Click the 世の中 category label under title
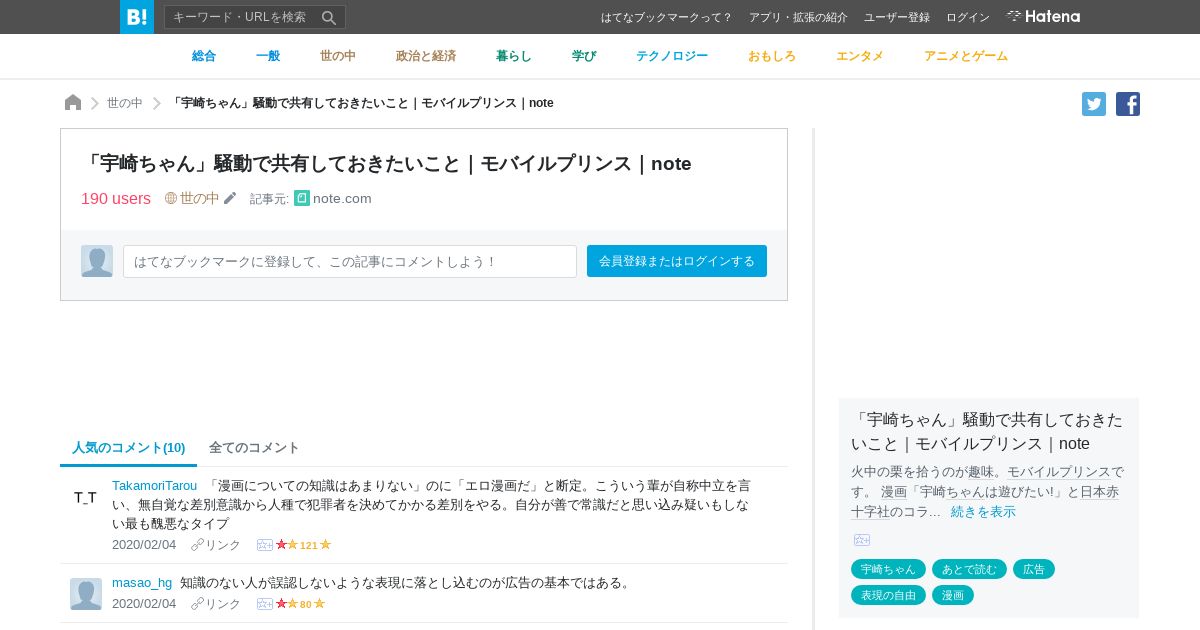The image size is (1200, 630). pos(200,198)
